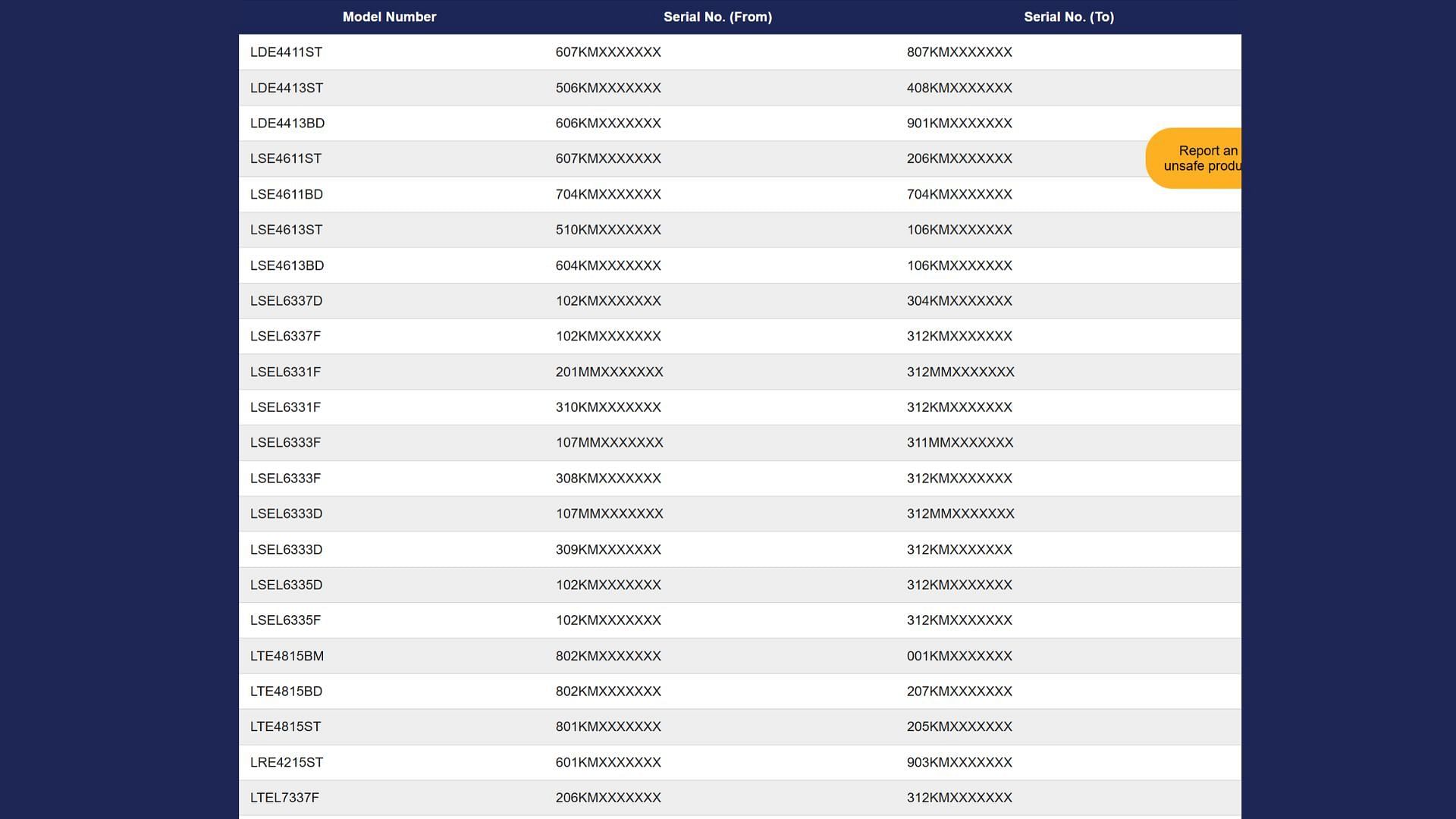Select model number LTEL7337F

(x=284, y=798)
